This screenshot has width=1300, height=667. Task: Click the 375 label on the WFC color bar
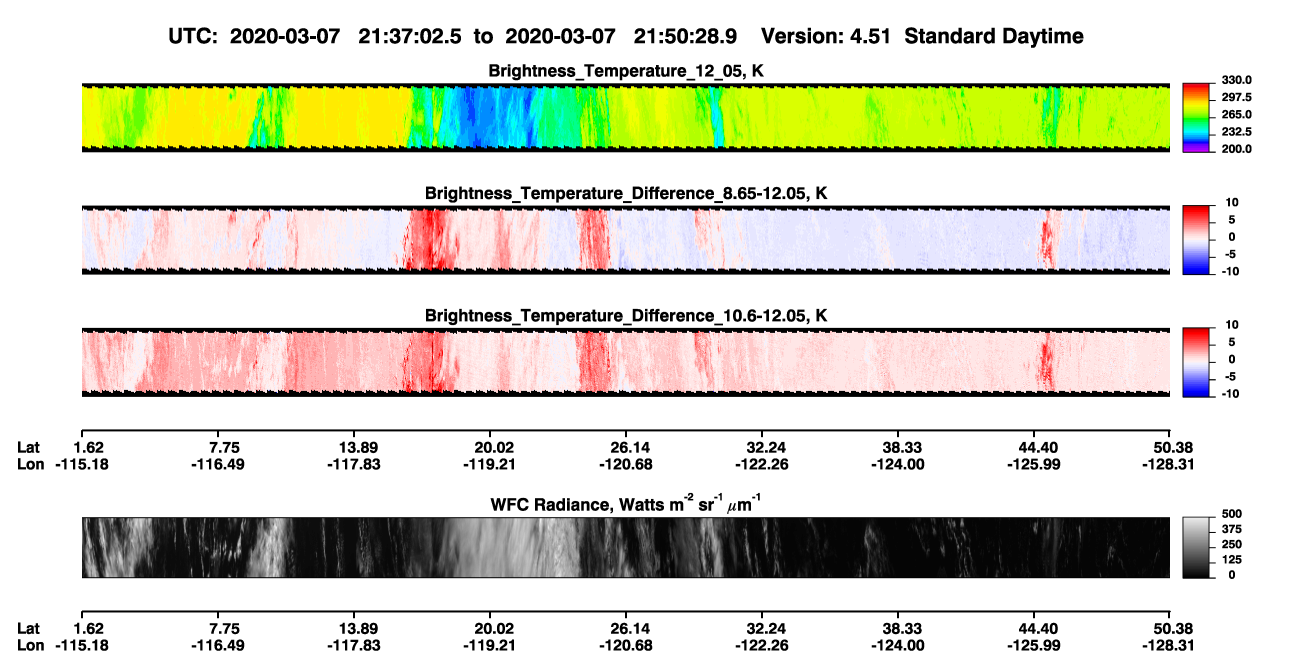1231,530
